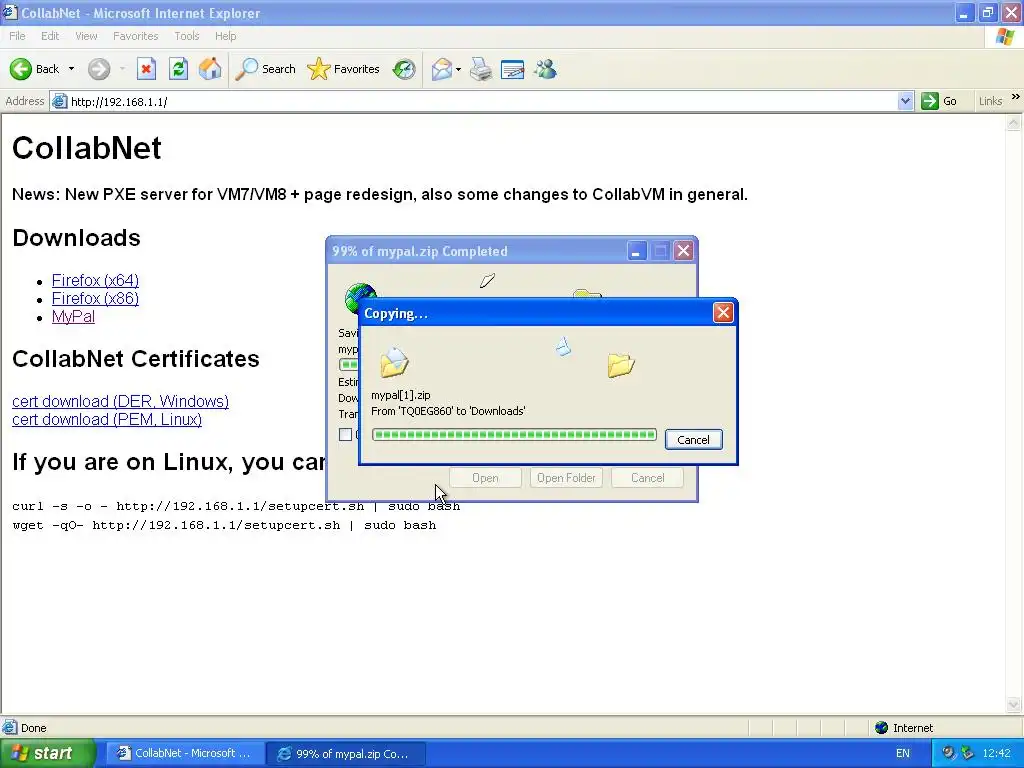The width and height of the screenshot is (1024, 768).
Task: Click the Links toolbar label
Action: point(990,101)
